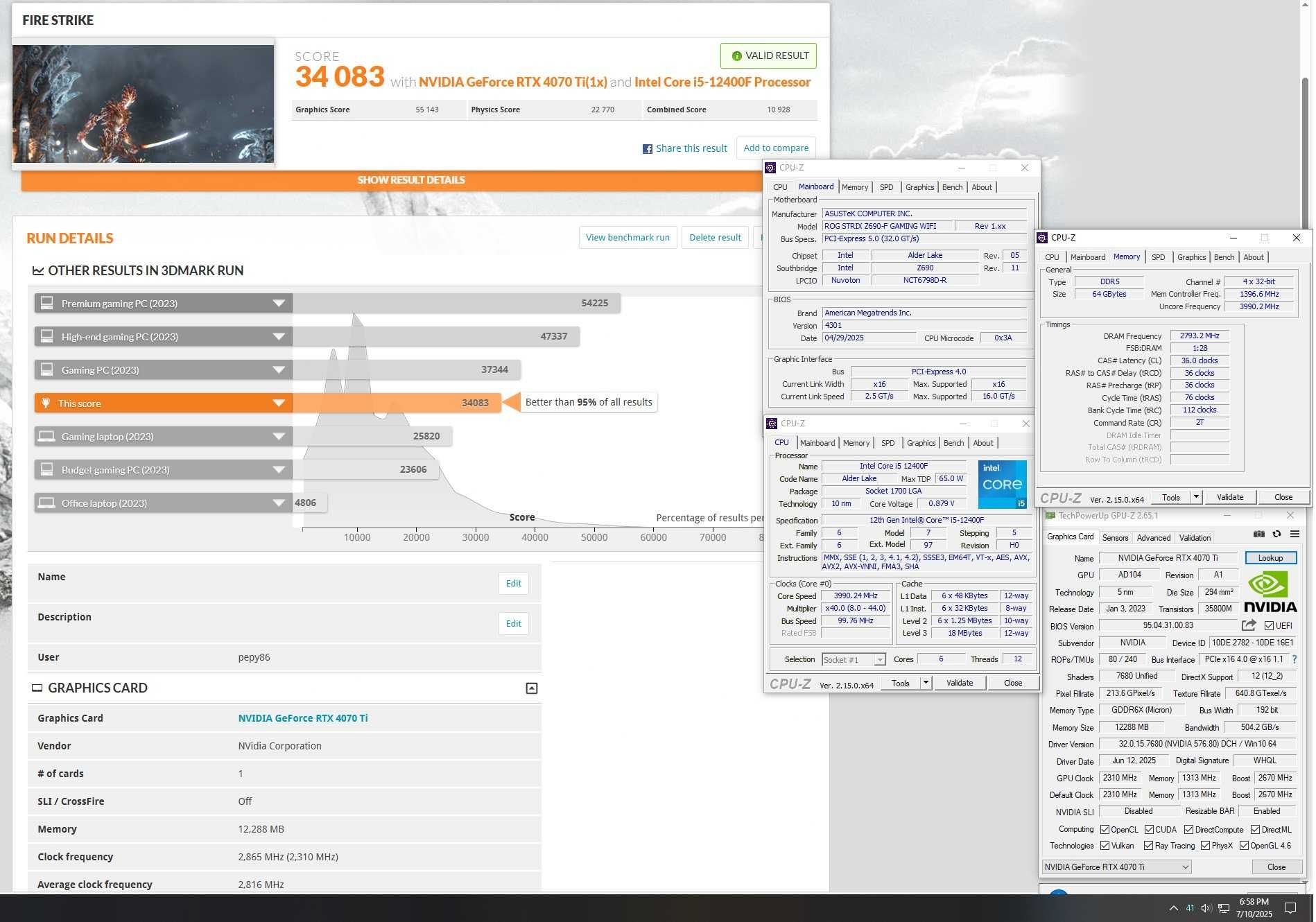Click Bus Interface question mark help
This screenshot has width=1316, height=922.
(x=1295, y=659)
